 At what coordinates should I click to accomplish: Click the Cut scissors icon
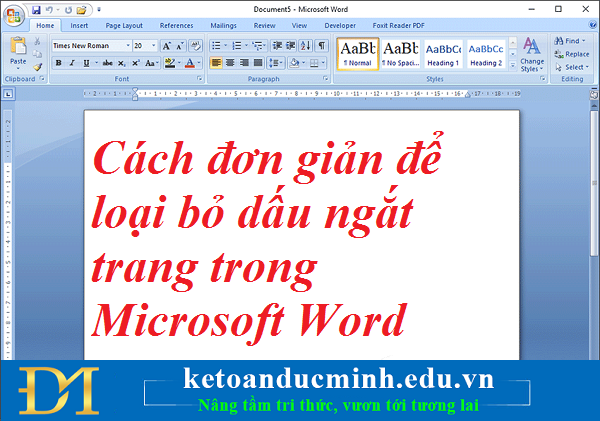point(37,41)
